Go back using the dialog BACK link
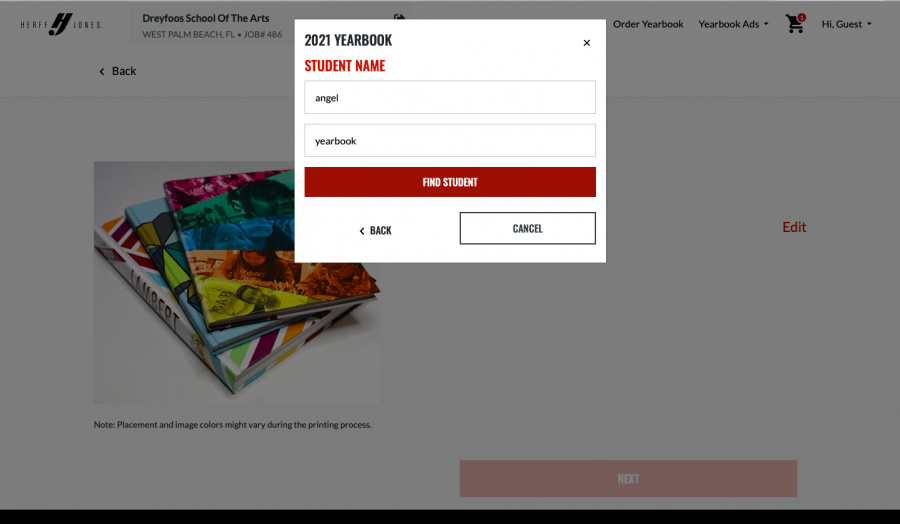The height and width of the screenshot is (524, 900). coord(375,231)
